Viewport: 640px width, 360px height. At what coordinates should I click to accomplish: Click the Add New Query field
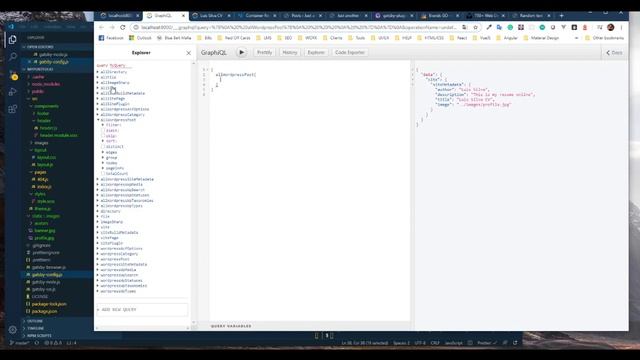pos(142,309)
